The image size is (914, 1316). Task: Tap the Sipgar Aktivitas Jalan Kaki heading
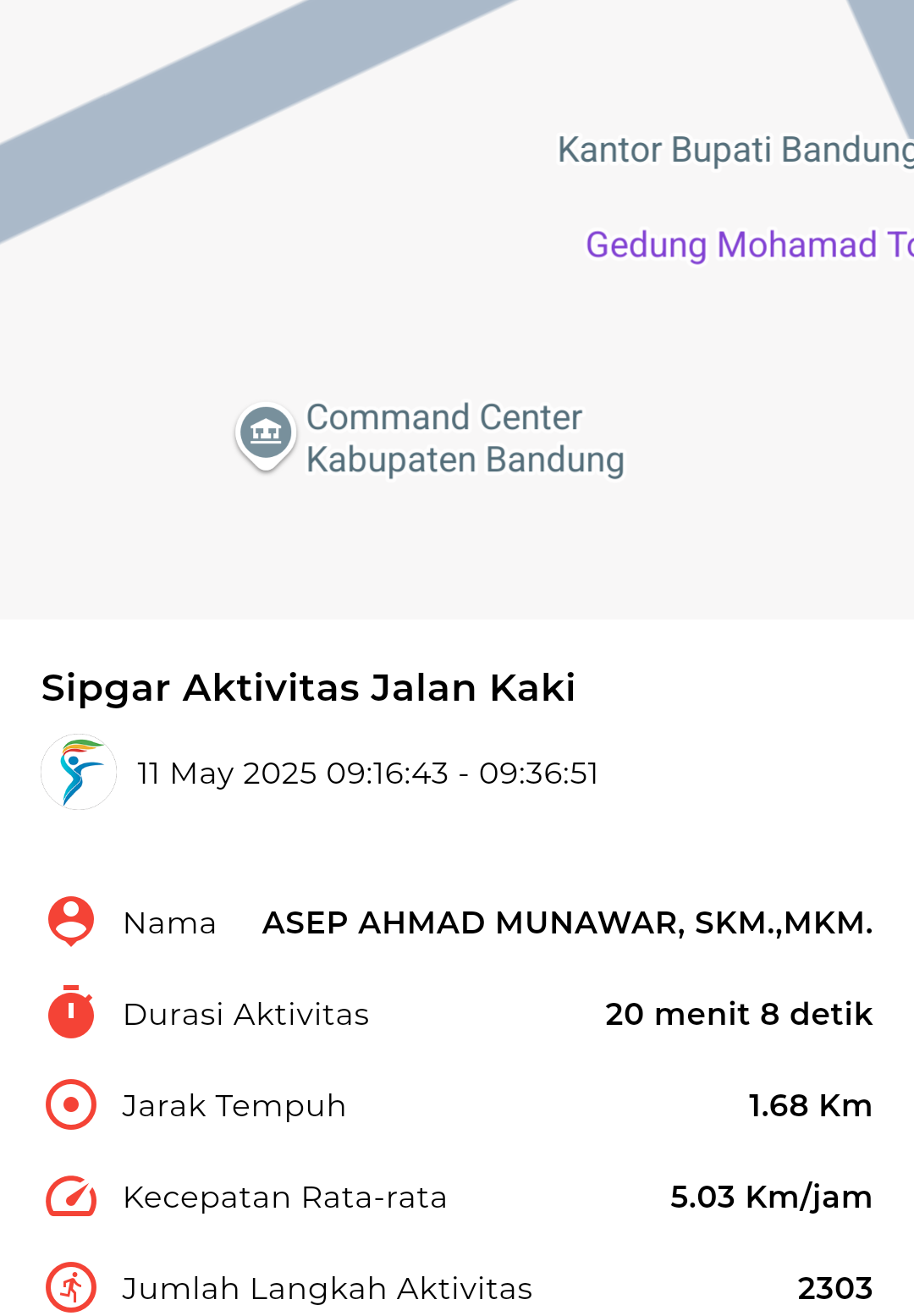(309, 687)
